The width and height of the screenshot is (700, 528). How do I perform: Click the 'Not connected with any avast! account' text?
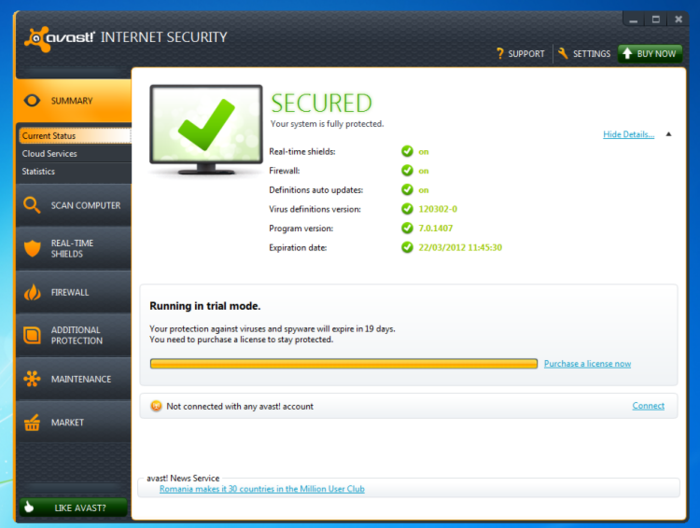click(x=240, y=406)
